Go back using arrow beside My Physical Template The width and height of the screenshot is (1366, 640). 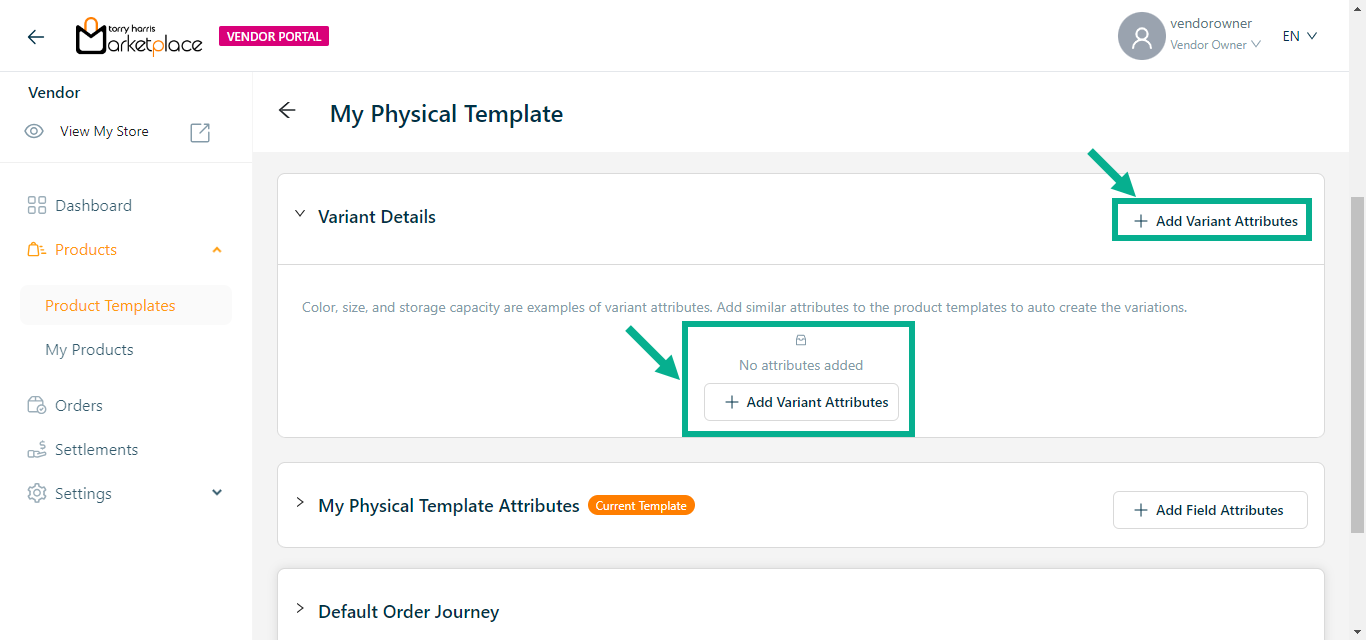(x=288, y=111)
